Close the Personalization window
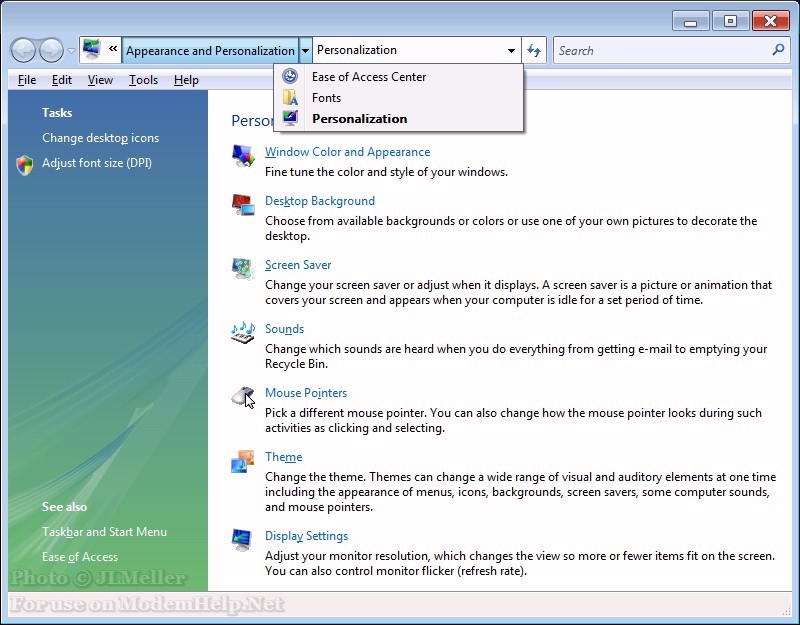Viewport: 800px width, 625px height. pos(770,21)
